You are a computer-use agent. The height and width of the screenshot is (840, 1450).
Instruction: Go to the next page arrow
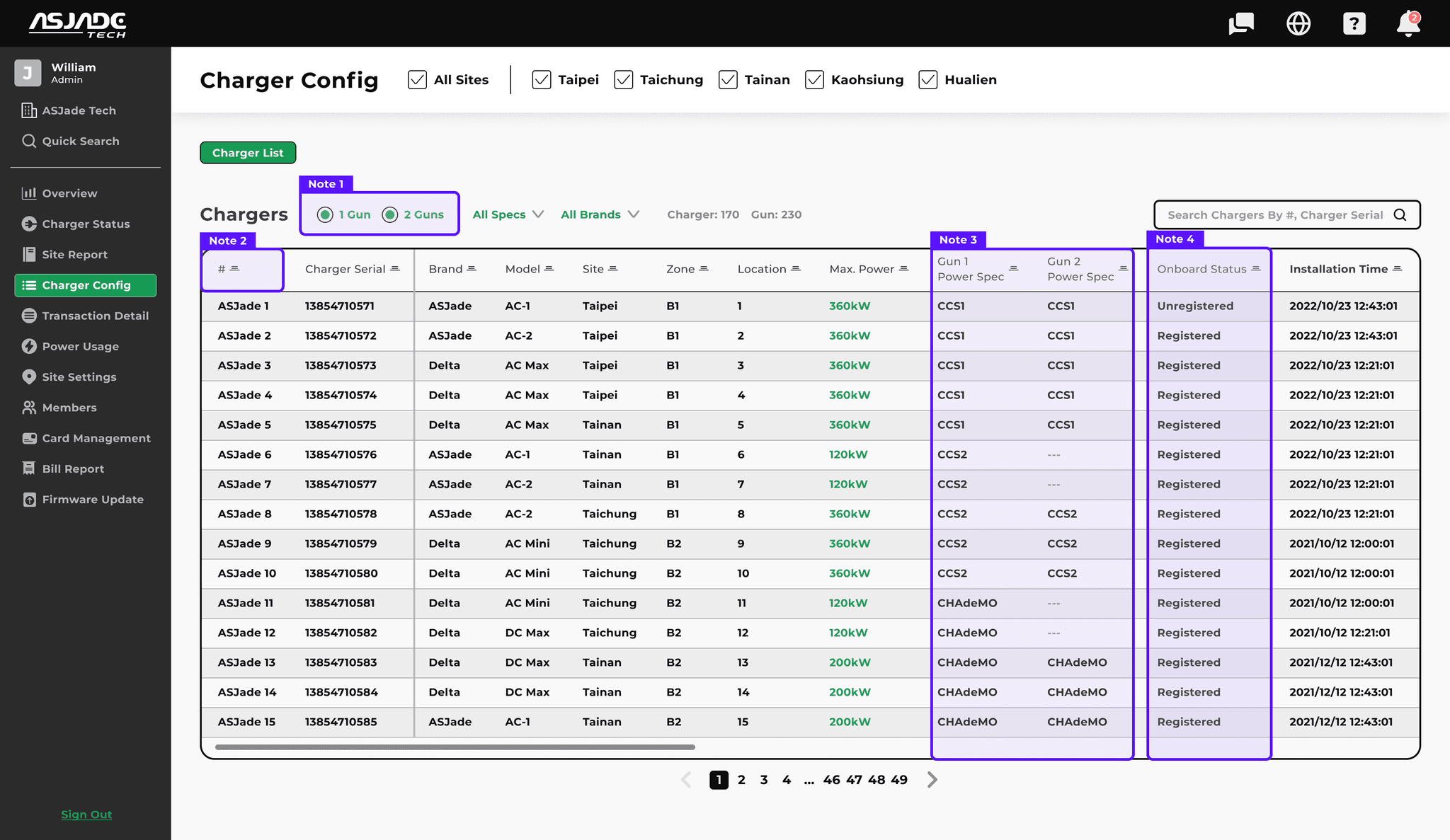tap(932, 780)
